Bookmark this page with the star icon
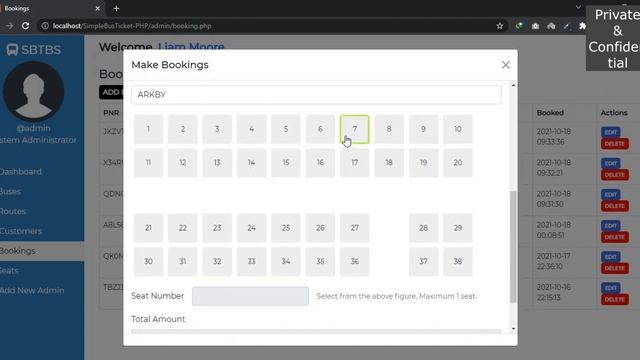The width and height of the screenshot is (640, 360). coord(500,26)
